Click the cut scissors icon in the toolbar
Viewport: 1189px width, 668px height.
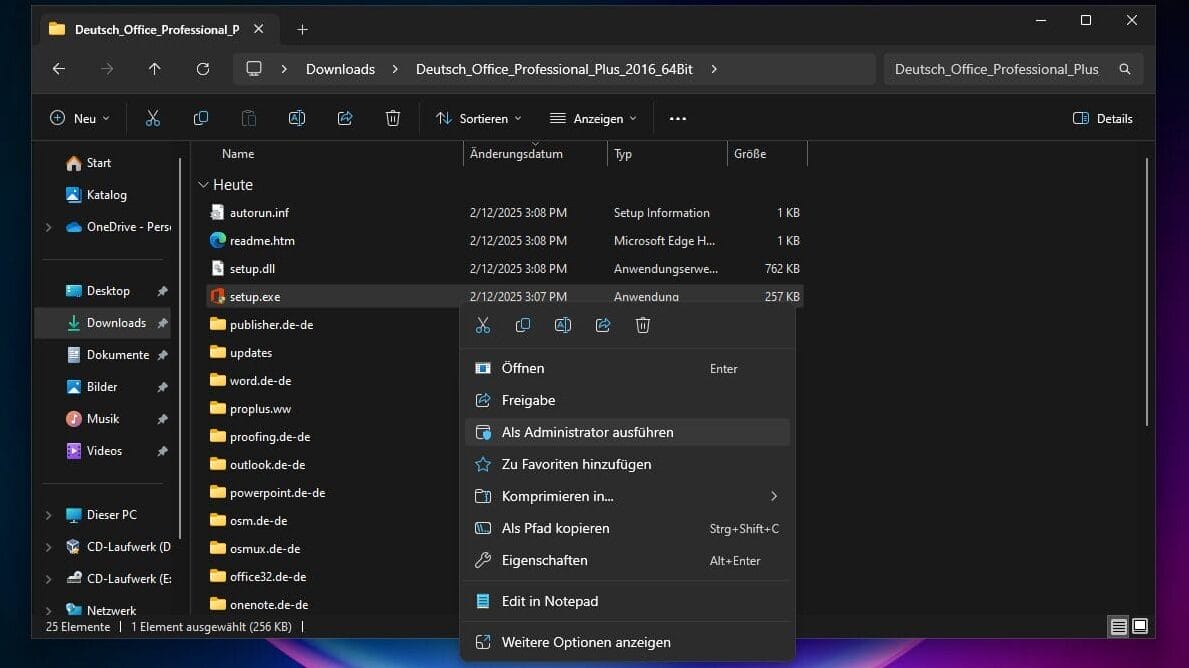click(x=153, y=118)
